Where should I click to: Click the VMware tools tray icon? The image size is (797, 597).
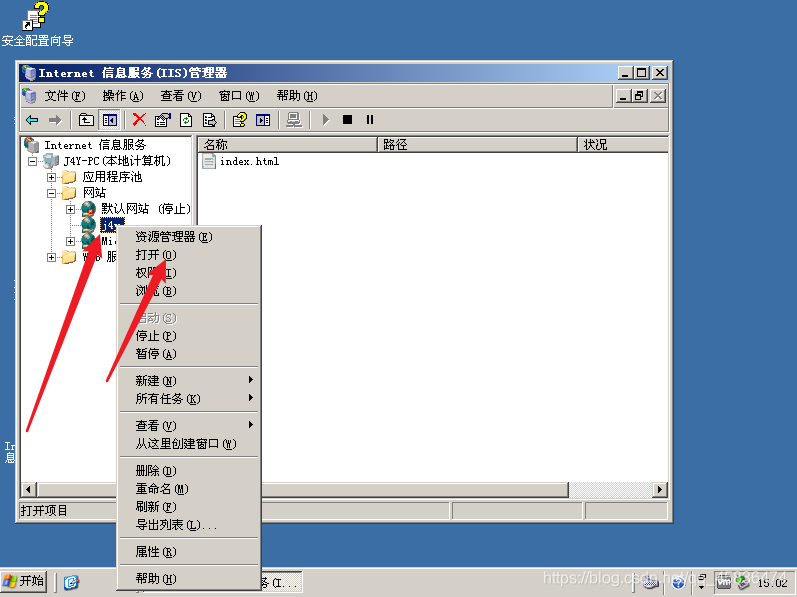click(x=723, y=582)
